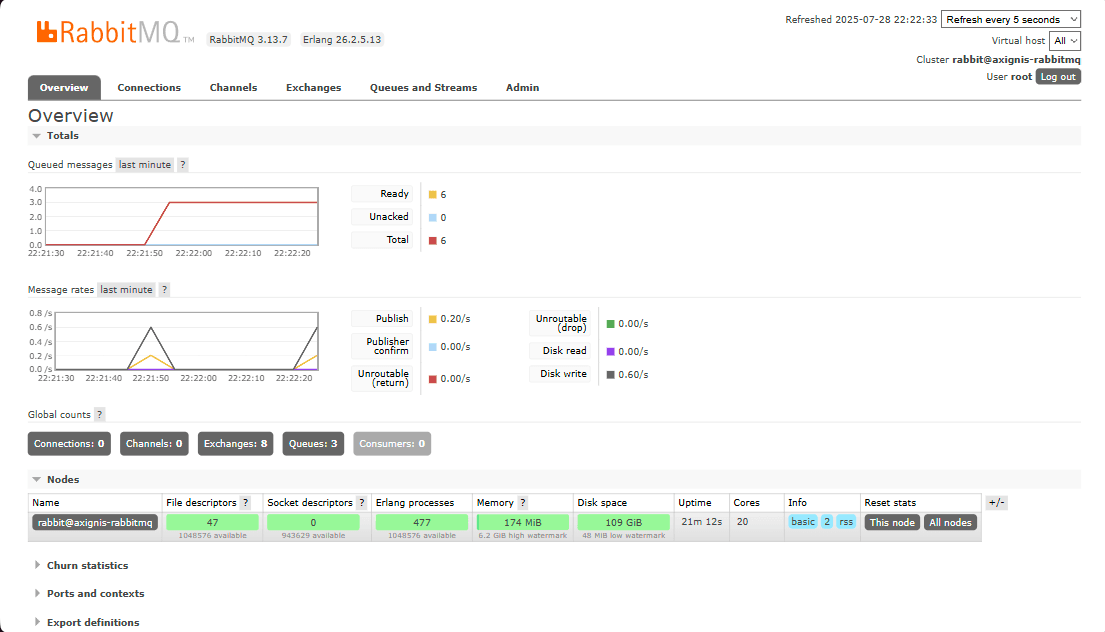Click the Memory 174 MiB bar
This screenshot has width=1105, height=632.
[523, 523]
